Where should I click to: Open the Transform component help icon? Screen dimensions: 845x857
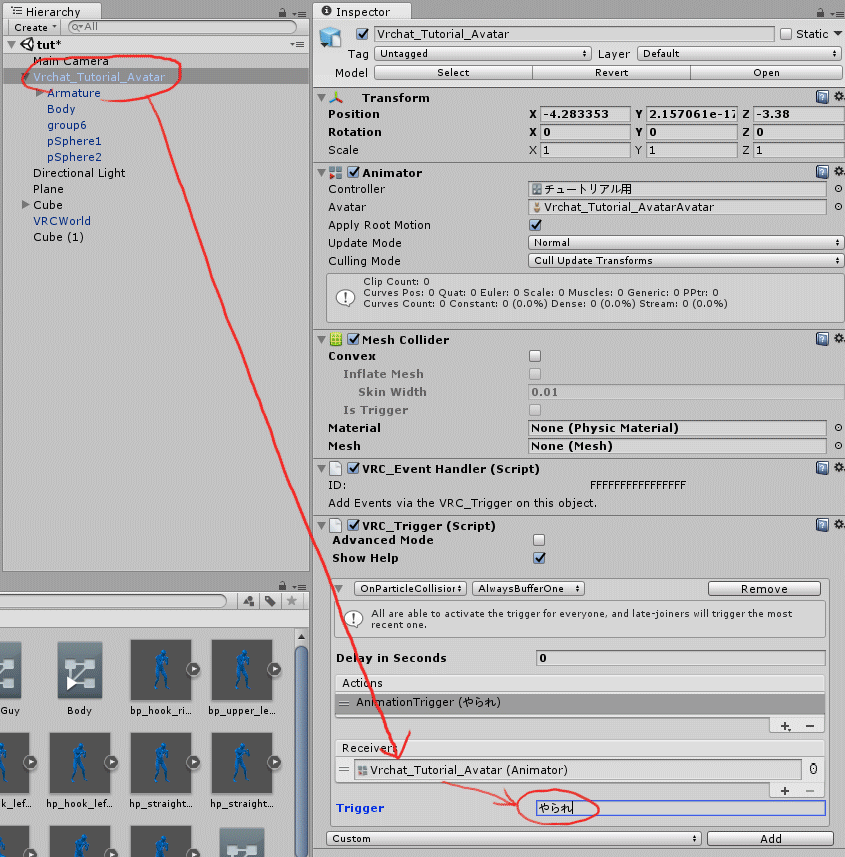[x=822, y=97]
